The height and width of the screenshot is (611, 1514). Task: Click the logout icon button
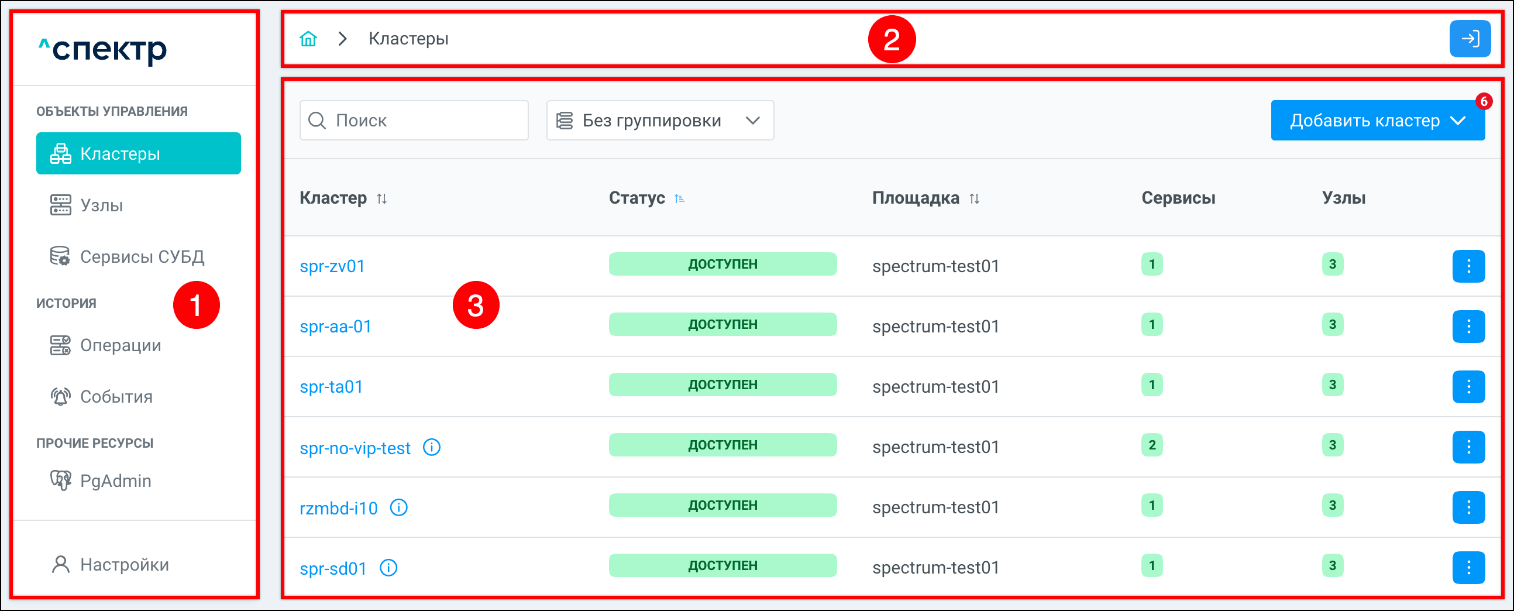[1470, 39]
